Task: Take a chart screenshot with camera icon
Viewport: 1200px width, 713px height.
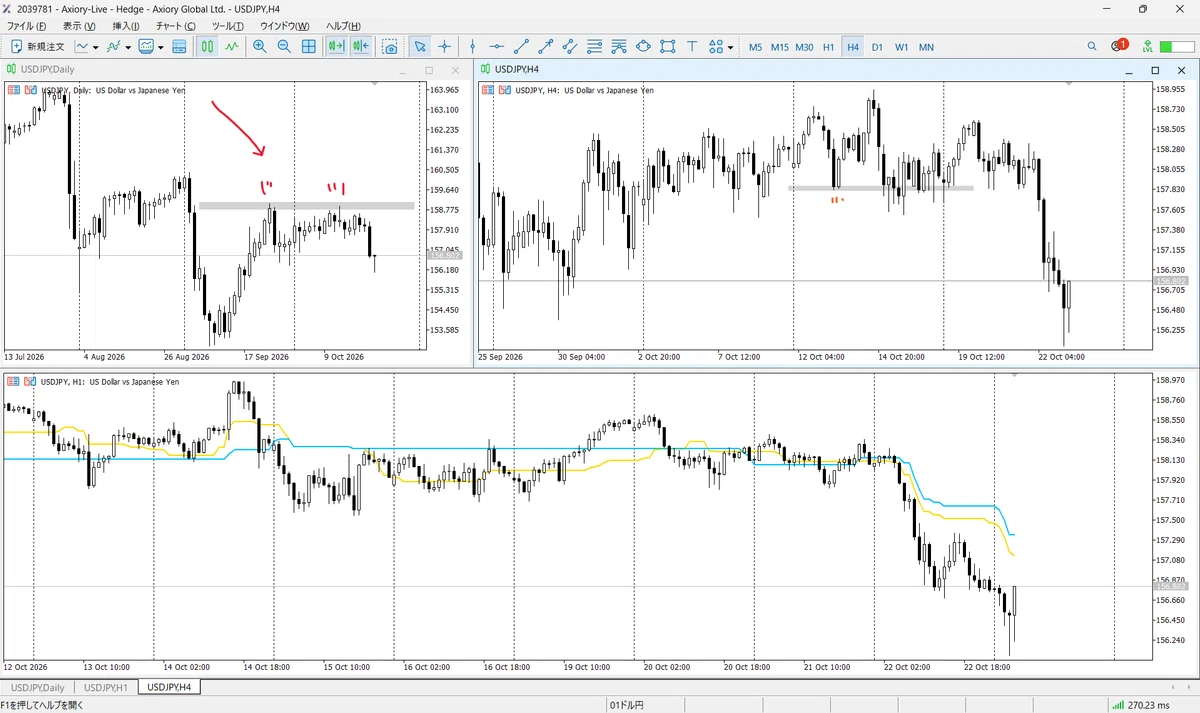Action: coord(390,47)
